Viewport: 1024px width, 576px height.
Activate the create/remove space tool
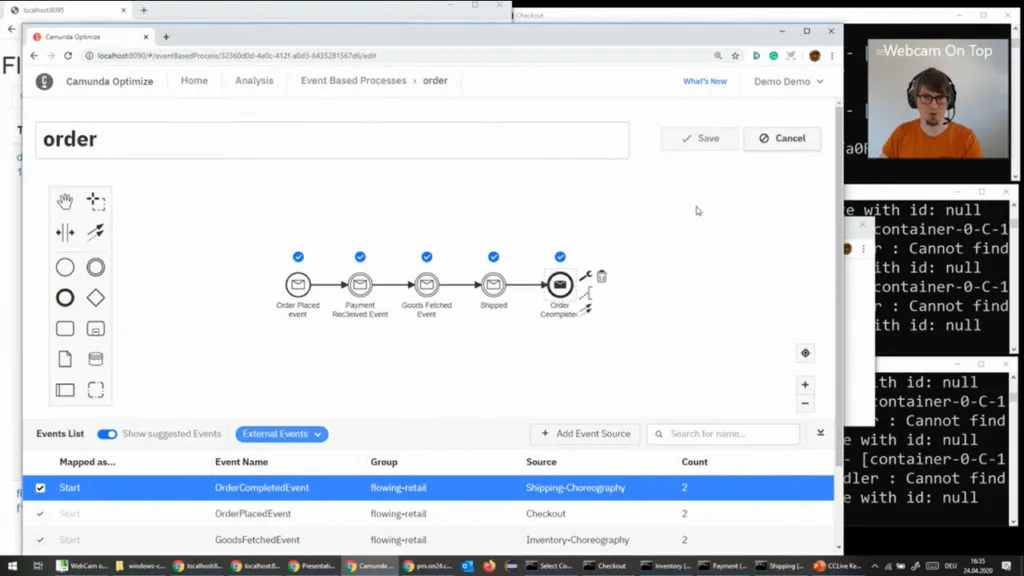[x=65, y=232]
